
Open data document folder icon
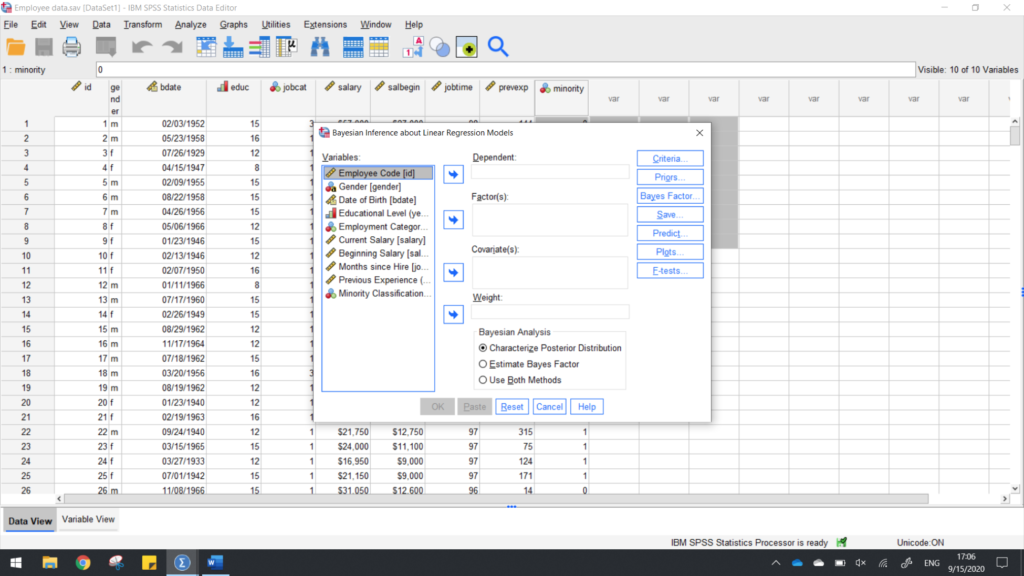pyautogui.click(x=16, y=47)
